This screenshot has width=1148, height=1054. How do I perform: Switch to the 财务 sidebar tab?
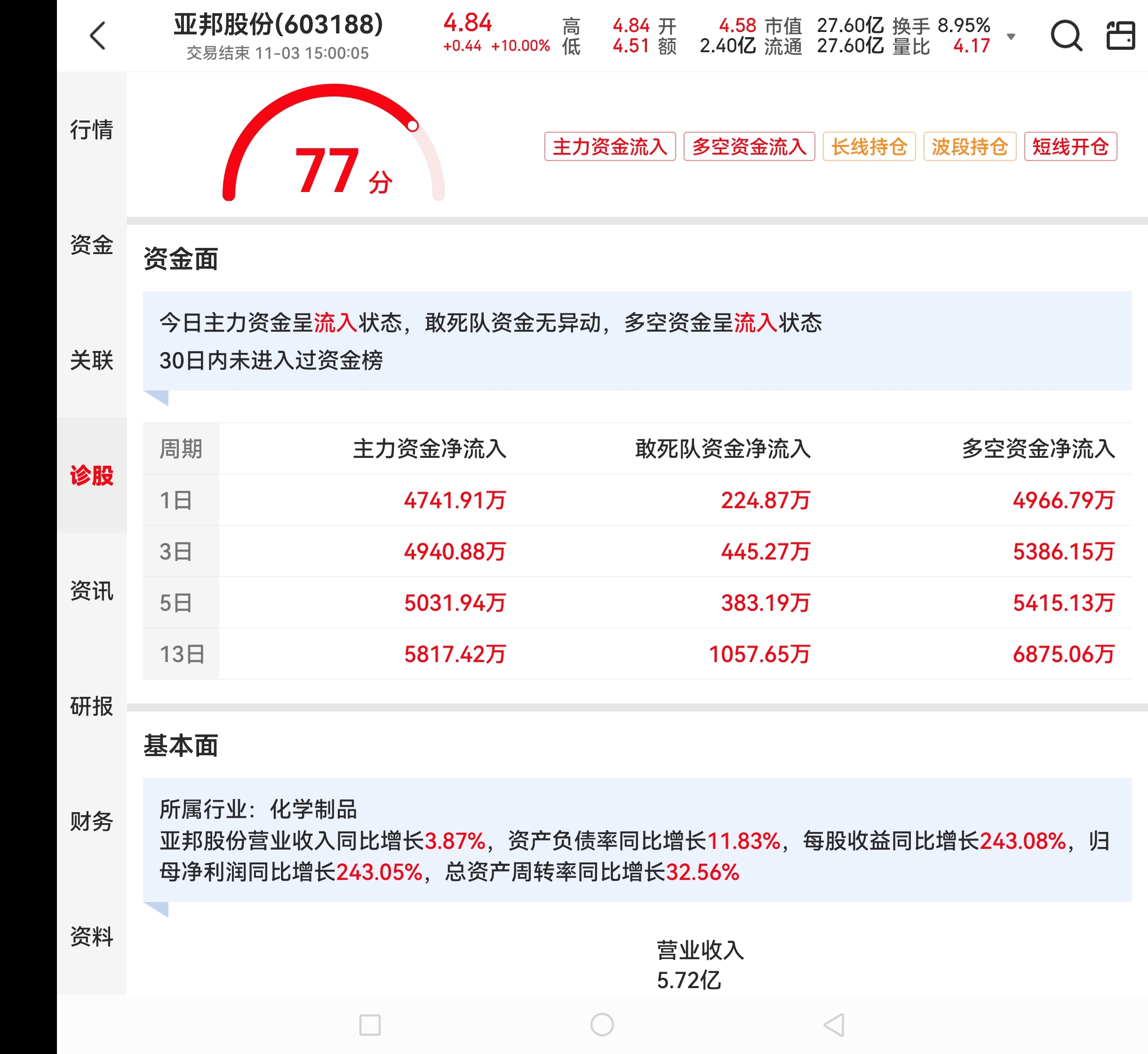(92, 821)
